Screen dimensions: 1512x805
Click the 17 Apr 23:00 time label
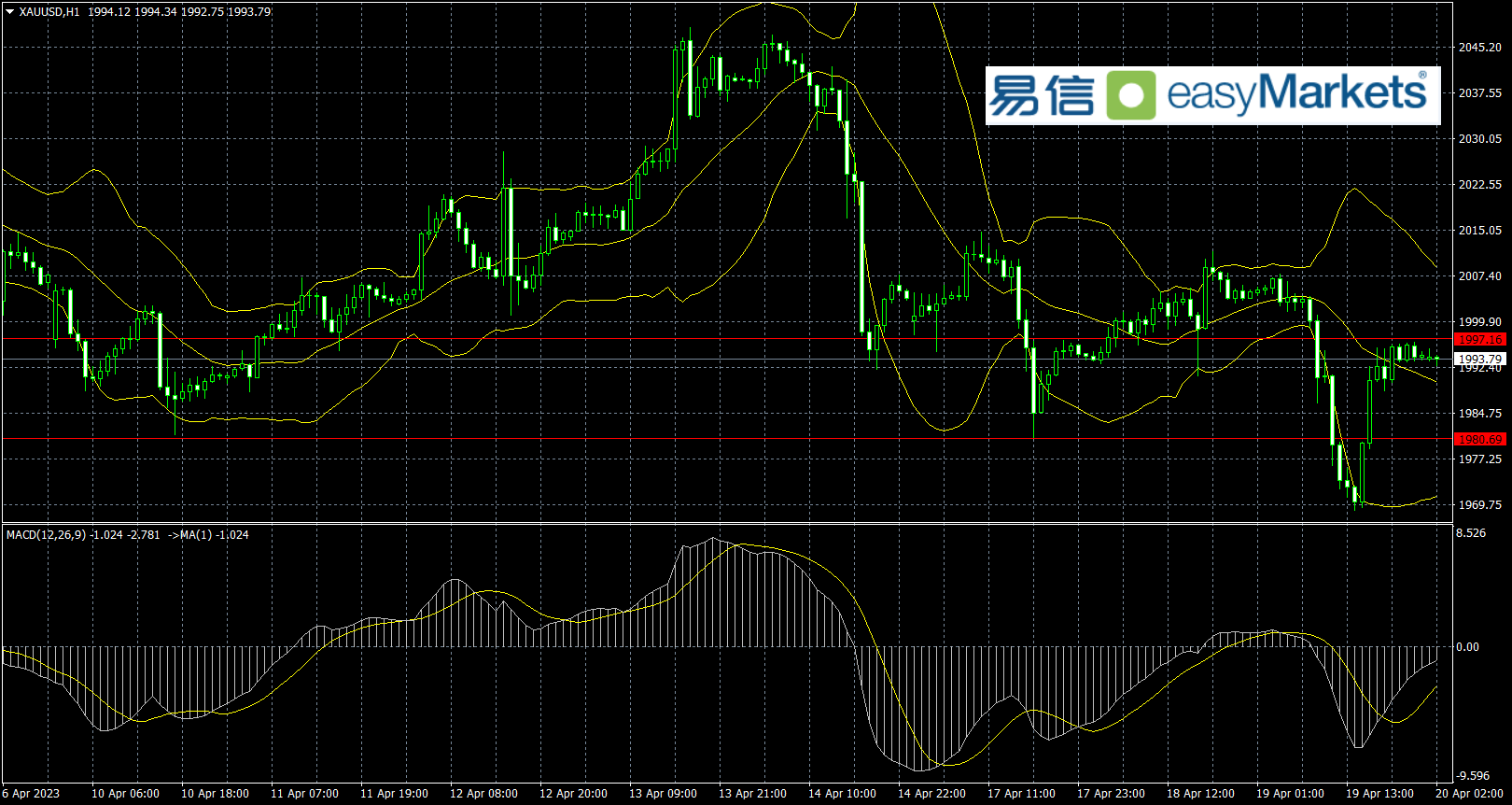1111,794
